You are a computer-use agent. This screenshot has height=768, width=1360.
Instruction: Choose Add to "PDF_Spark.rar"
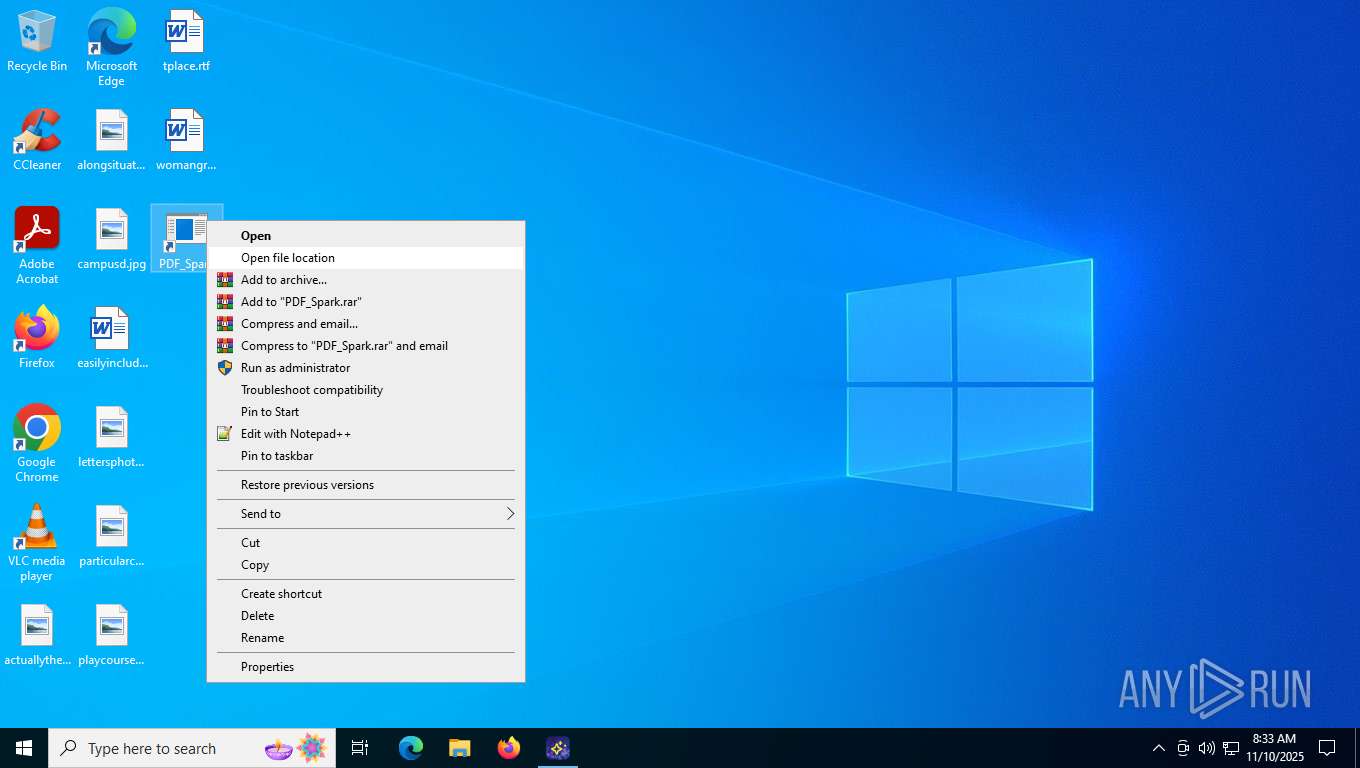pos(366,302)
